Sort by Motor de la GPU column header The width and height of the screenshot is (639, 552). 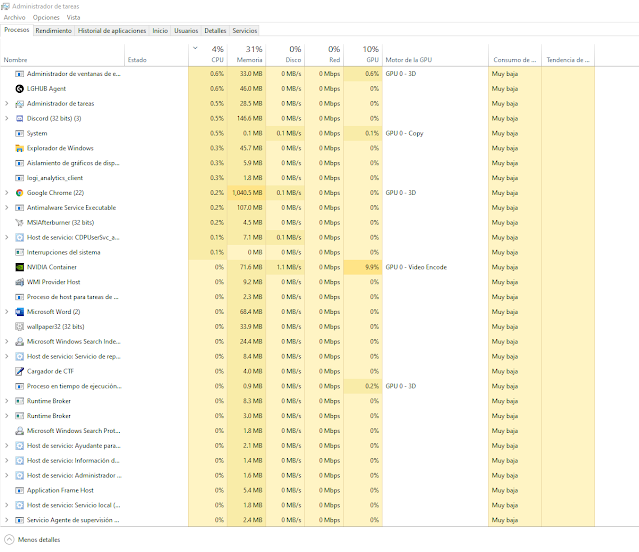tap(435, 55)
